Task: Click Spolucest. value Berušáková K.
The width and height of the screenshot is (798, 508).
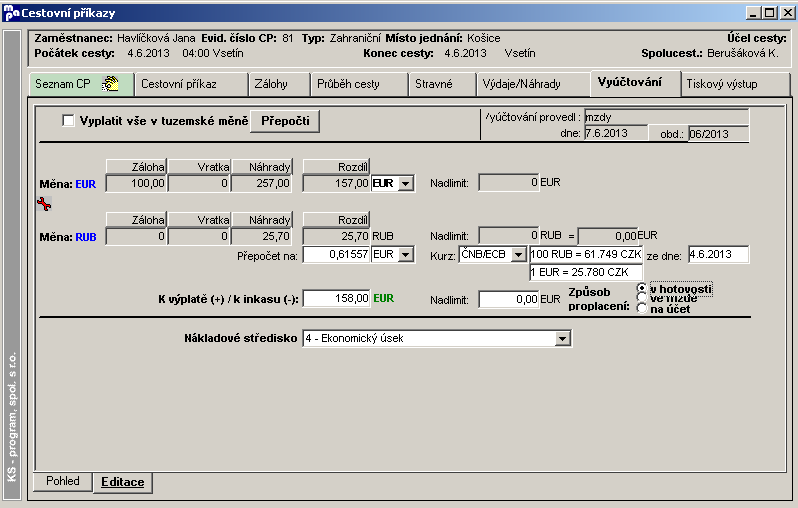Action: (743, 53)
